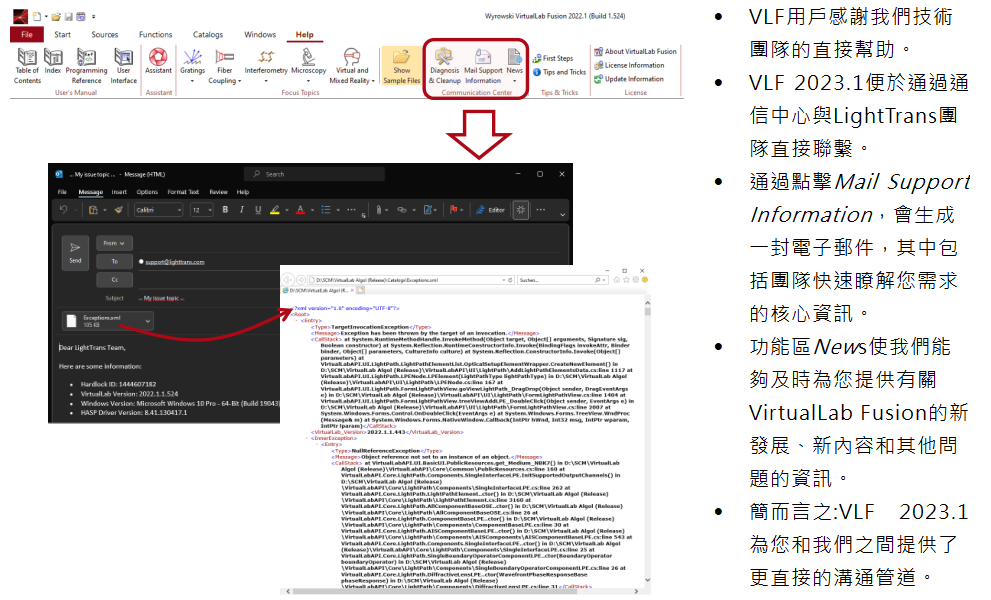Click the browser vertical scrollbar

[x=647, y=443]
